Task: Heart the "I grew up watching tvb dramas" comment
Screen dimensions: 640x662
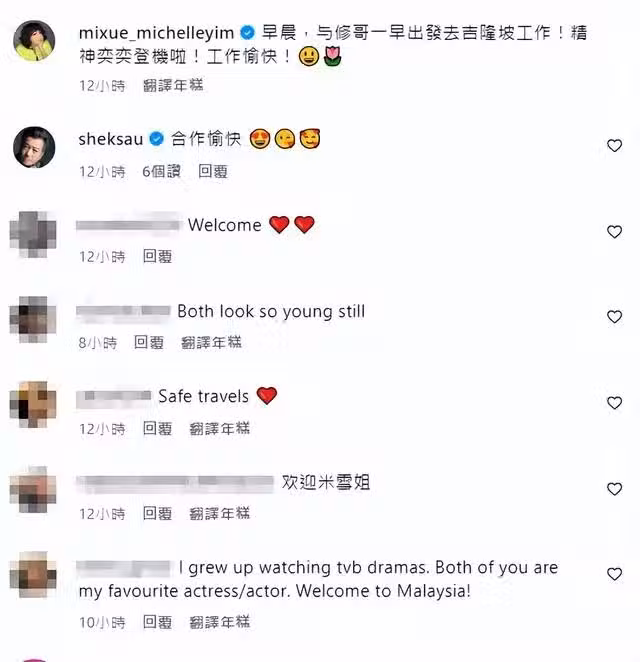Action: [614, 574]
